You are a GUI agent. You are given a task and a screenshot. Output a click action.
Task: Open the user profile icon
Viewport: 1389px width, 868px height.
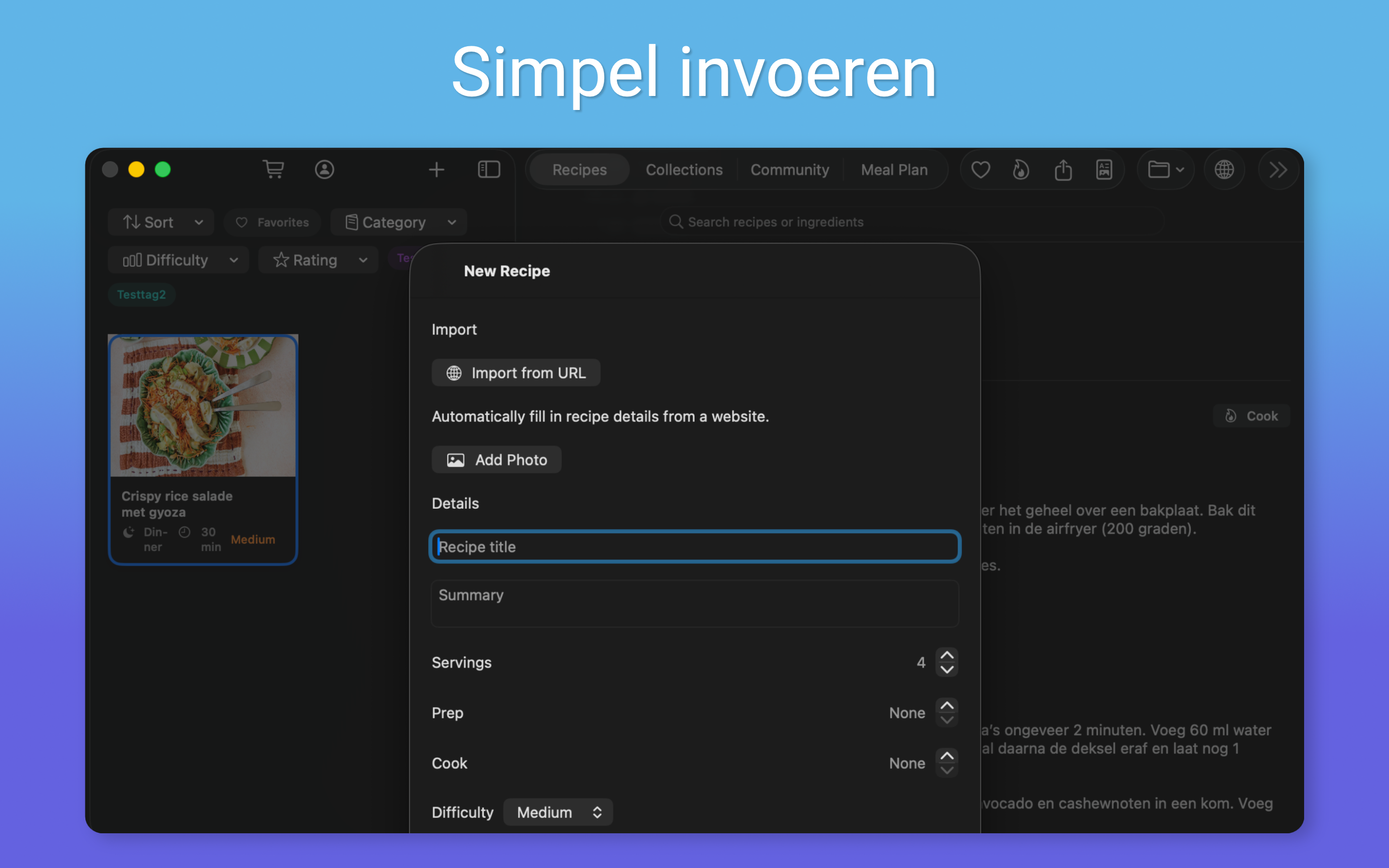tap(324, 169)
